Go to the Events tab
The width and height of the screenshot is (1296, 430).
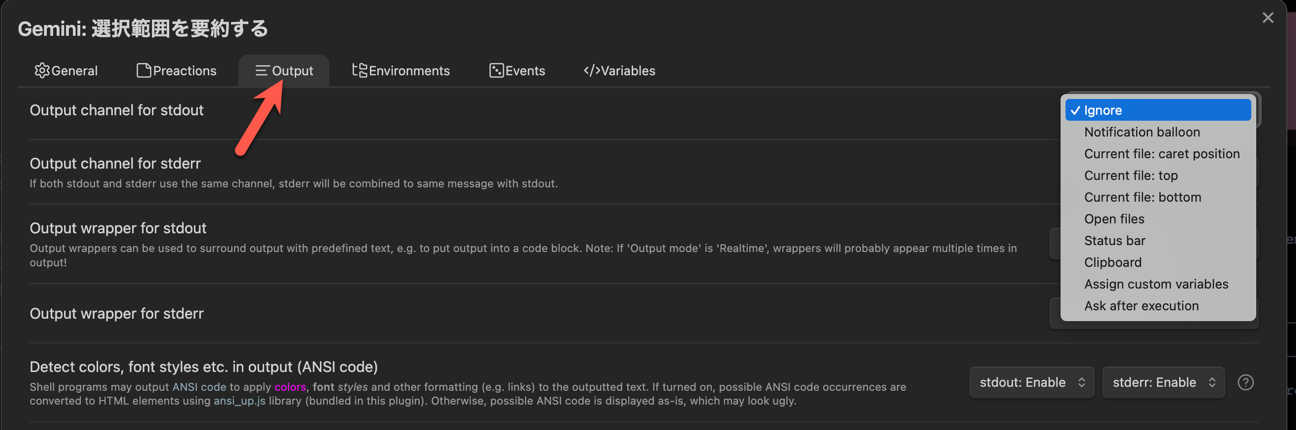tap(517, 71)
